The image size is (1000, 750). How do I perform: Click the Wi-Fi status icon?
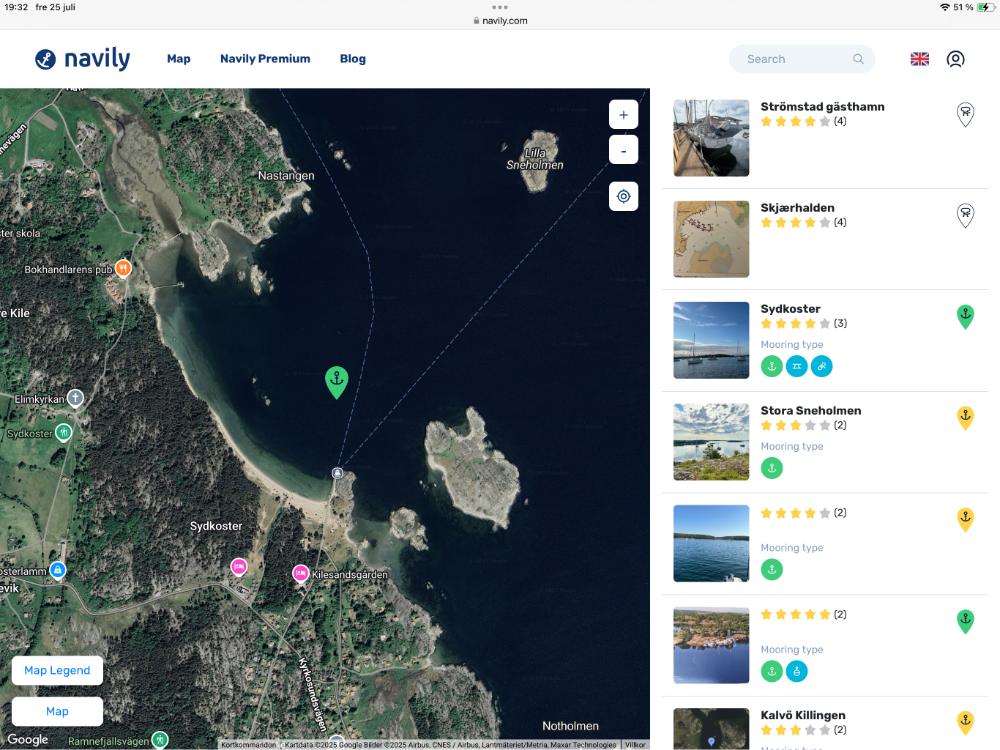click(x=945, y=7)
